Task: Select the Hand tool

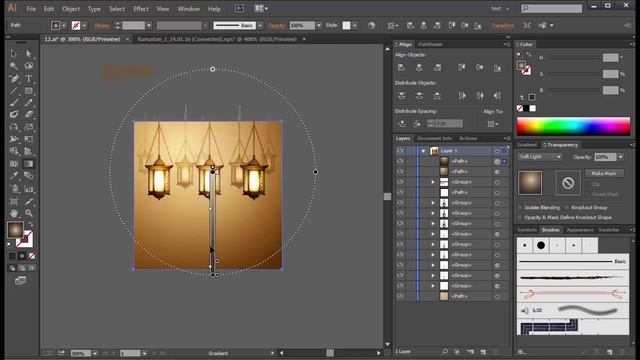Action: pos(13,213)
